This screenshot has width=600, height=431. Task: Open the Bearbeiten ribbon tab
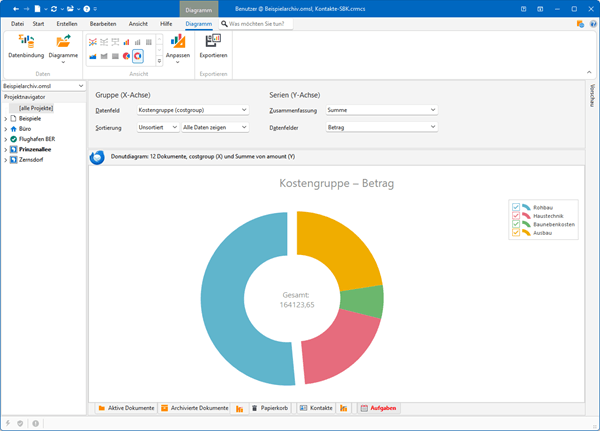tap(103, 24)
